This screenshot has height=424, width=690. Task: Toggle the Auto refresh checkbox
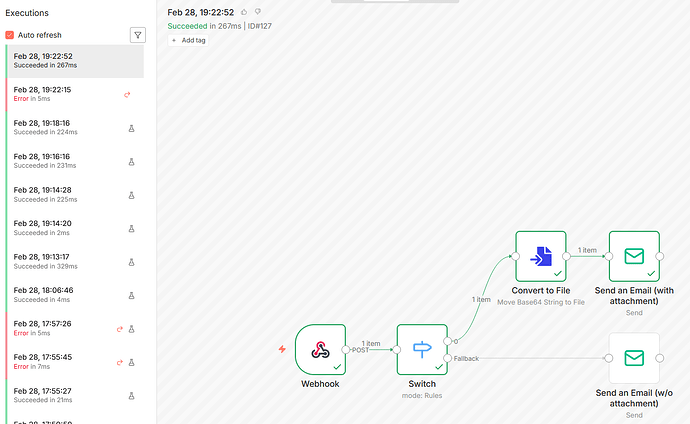click(9, 35)
